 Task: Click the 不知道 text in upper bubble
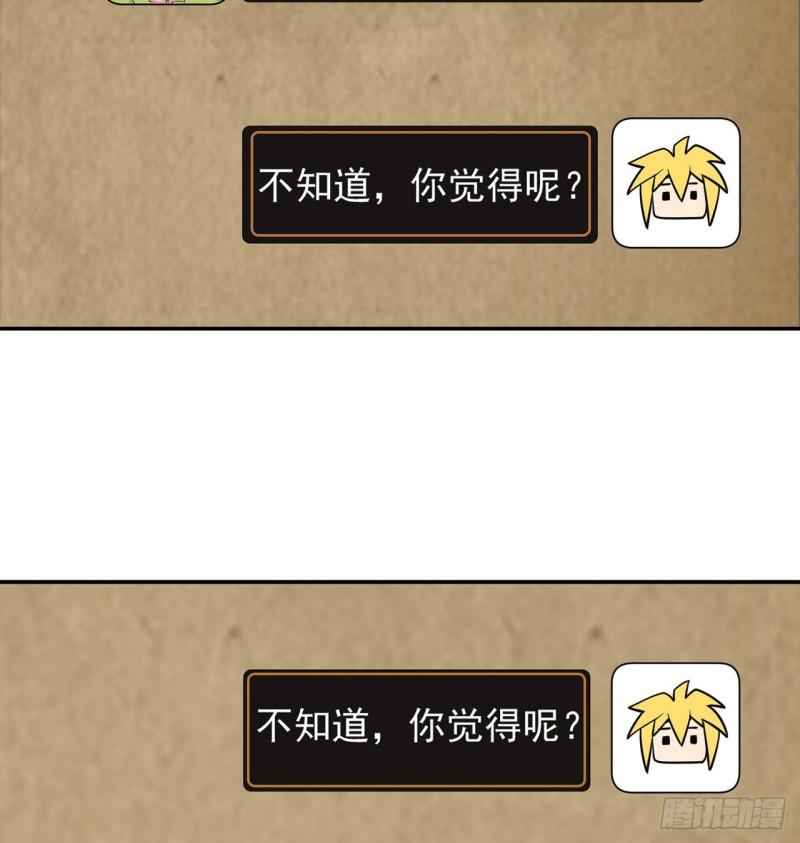pyautogui.click(x=315, y=185)
